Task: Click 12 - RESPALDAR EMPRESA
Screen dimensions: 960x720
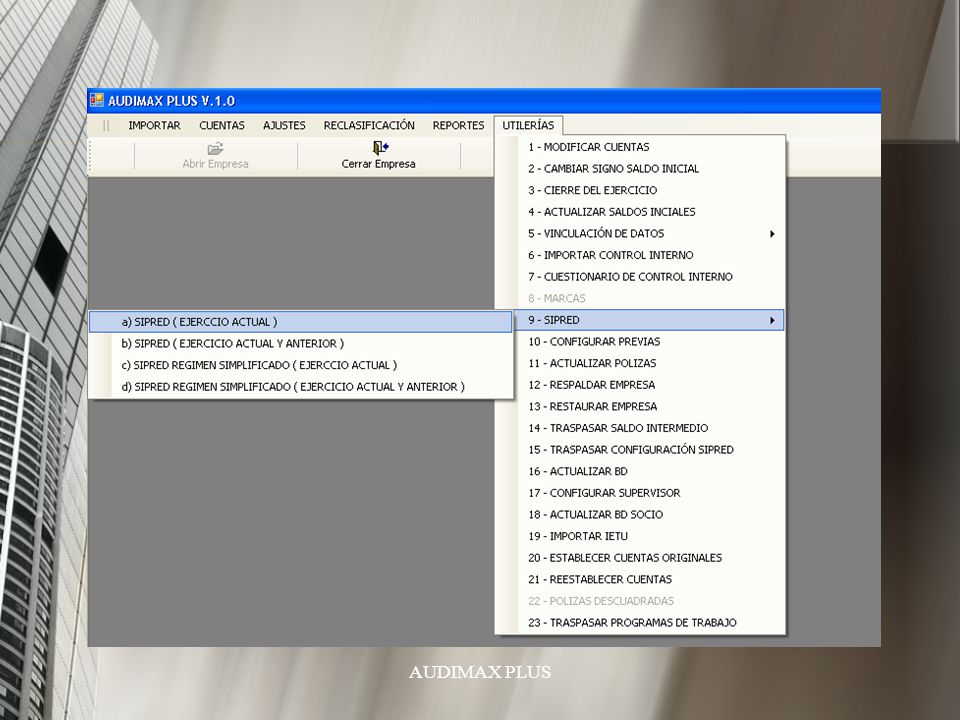Action: (x=640, y=385)
